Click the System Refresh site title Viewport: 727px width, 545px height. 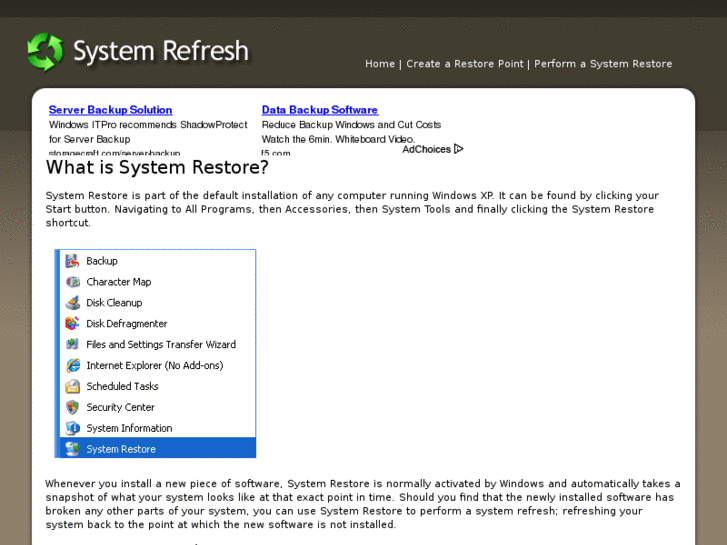[161, 51]
